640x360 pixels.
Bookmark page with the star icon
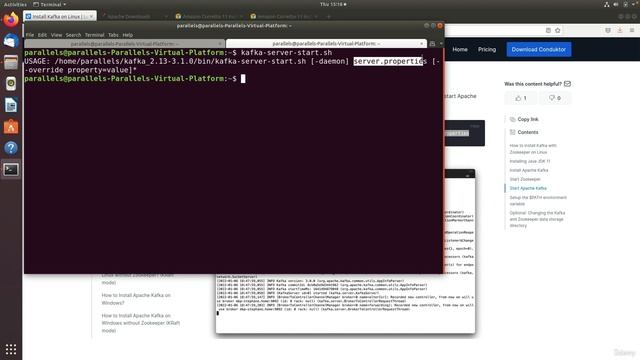[558, 30]
